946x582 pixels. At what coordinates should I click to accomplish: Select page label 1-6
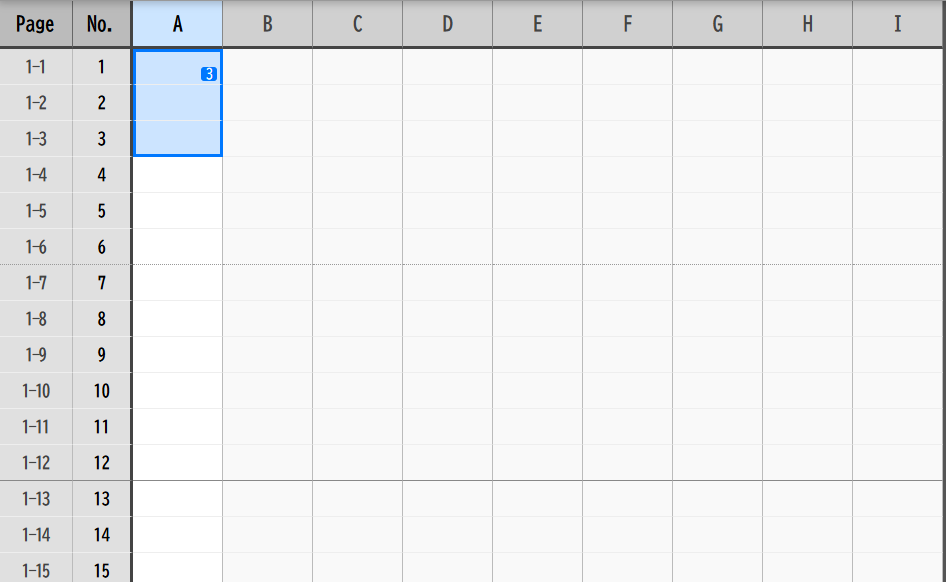tap(35, 247)
